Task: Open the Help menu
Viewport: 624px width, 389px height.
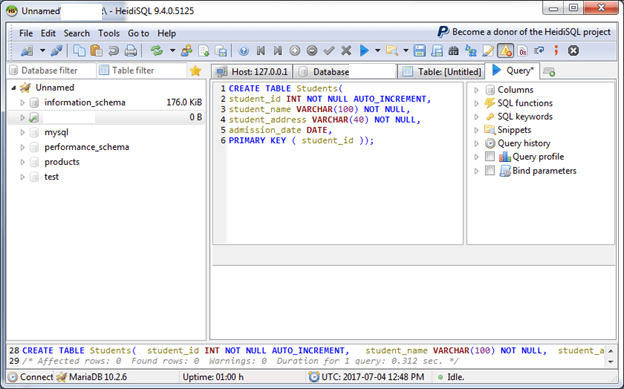Action: pos(166,33)
